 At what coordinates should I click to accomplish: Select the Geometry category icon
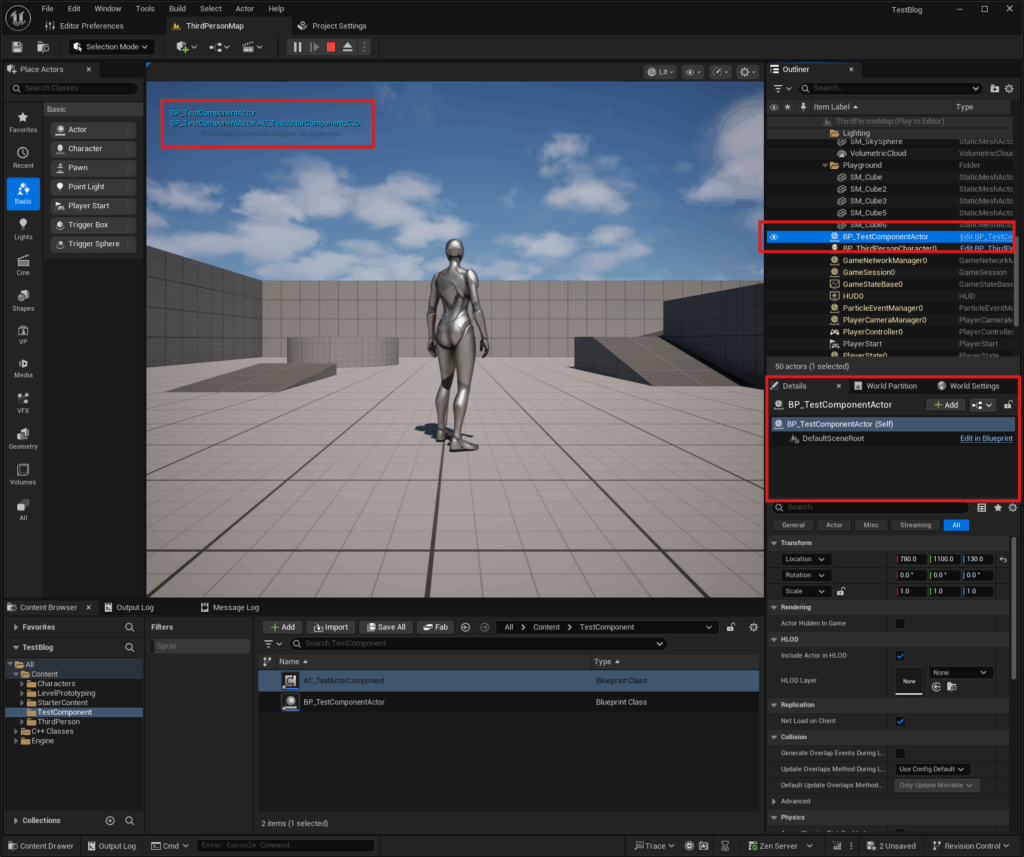pyautogui.click(x=23, y=438)
